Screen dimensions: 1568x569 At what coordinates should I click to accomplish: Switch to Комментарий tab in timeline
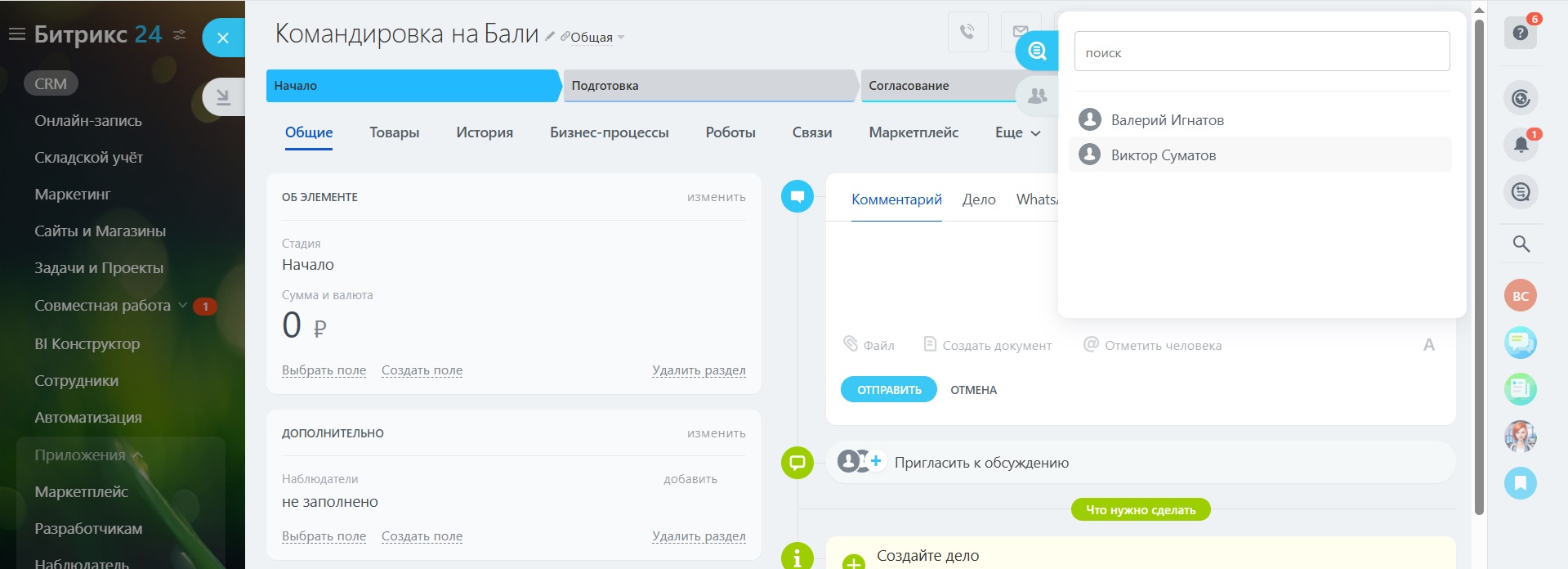point(896,199)
